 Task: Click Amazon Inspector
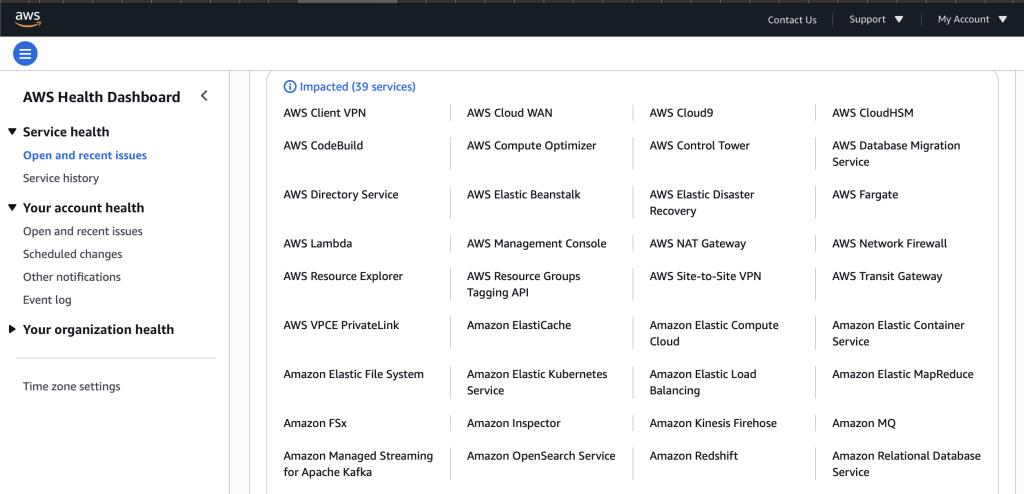tap(513, 423)
